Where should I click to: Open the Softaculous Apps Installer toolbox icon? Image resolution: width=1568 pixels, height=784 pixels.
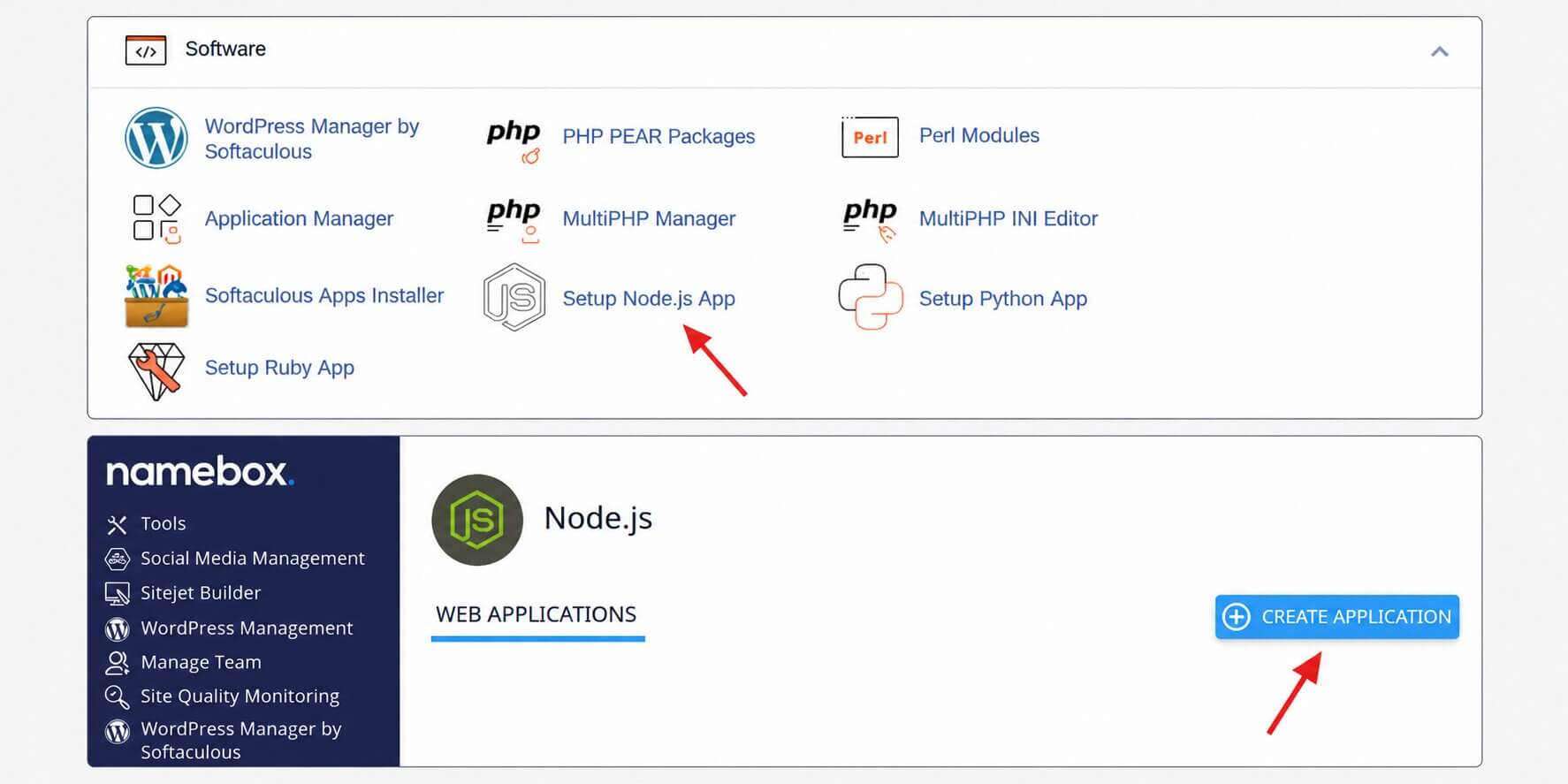tap(156, 296)
